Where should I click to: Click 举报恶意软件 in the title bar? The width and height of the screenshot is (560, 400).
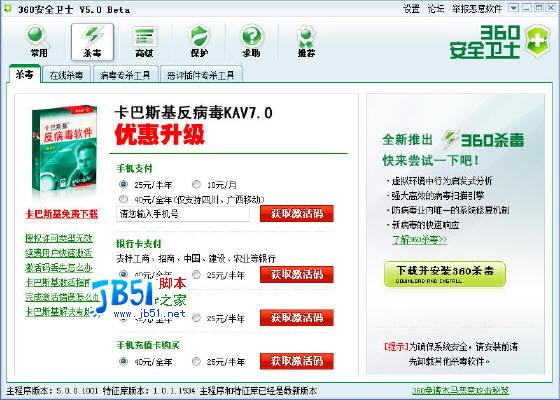click(x=477, y=9)
